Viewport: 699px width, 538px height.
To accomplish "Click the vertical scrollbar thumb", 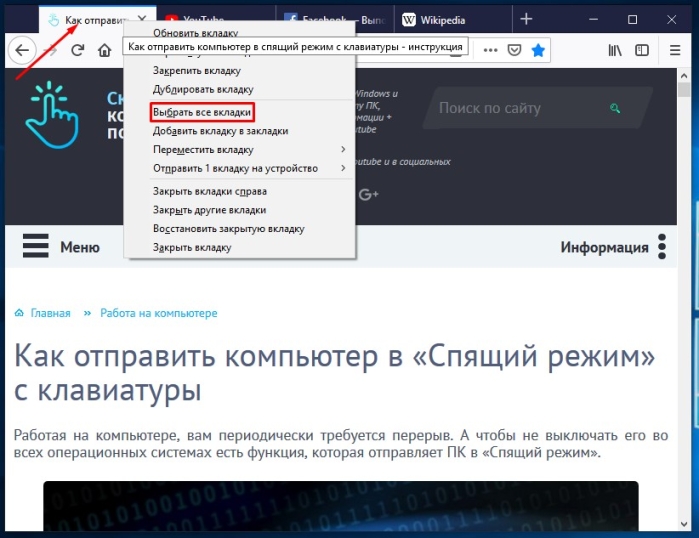I will point(683,90).
